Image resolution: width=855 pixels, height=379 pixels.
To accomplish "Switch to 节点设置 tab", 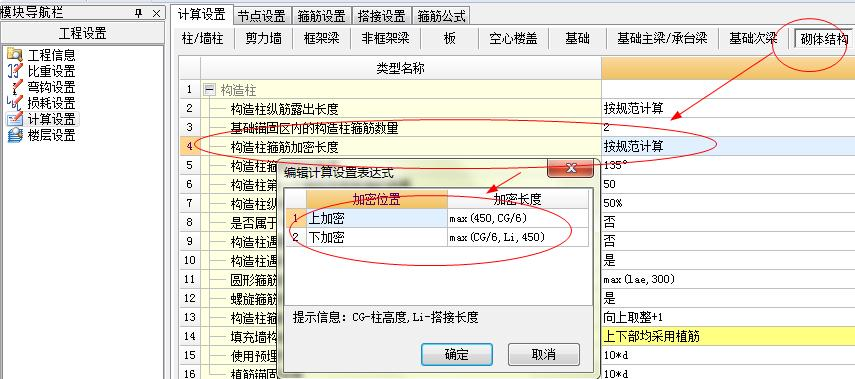I will pyautogui.click(x=262, y=16).
